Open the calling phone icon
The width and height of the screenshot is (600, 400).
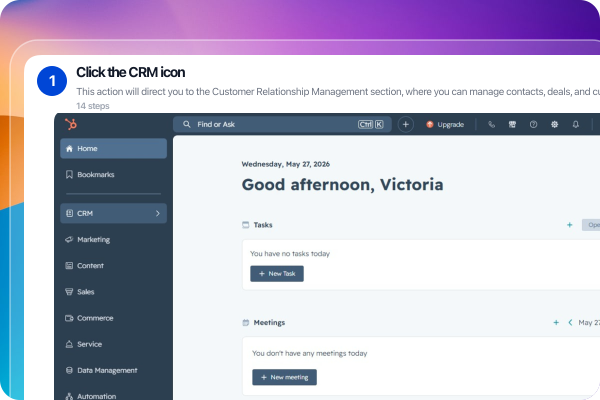pyautogui.click(x=491, y=124)
